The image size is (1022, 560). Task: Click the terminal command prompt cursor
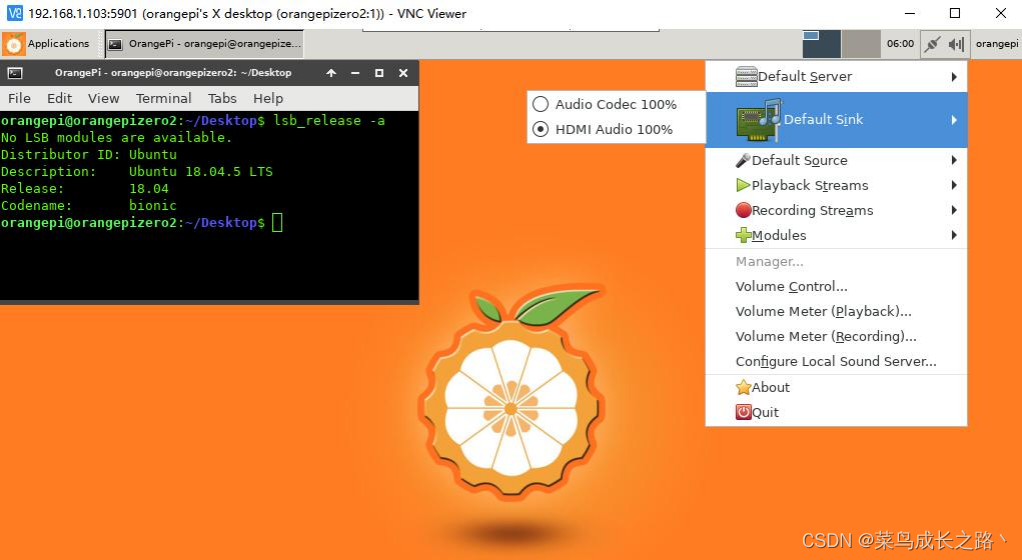(277, 222)
